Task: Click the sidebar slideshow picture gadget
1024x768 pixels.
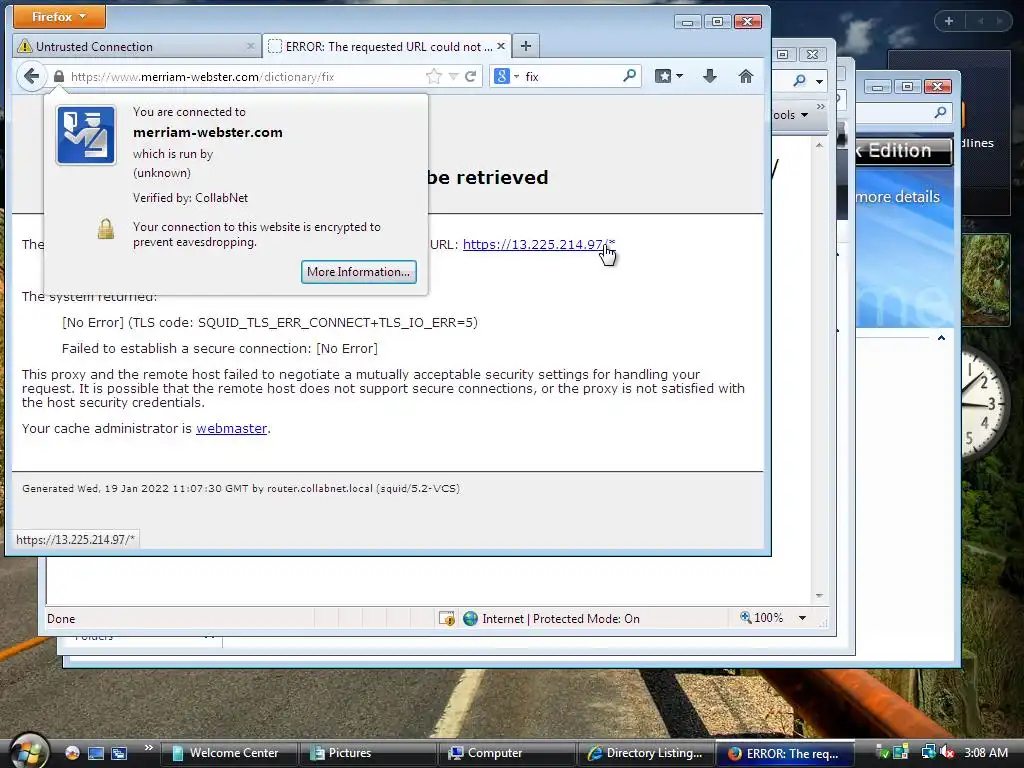Action: tap(986, 280)
